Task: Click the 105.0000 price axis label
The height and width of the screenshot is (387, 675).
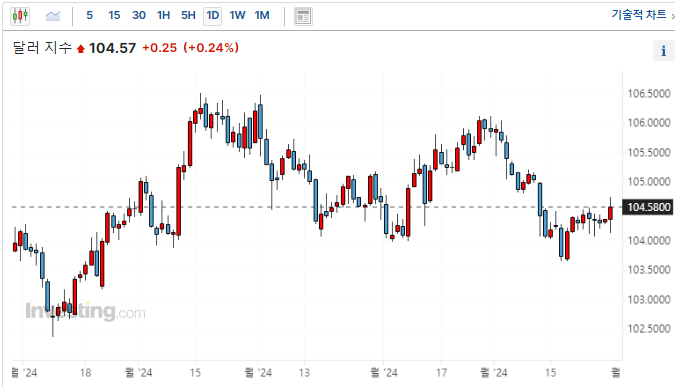Action: coord(649,182)
